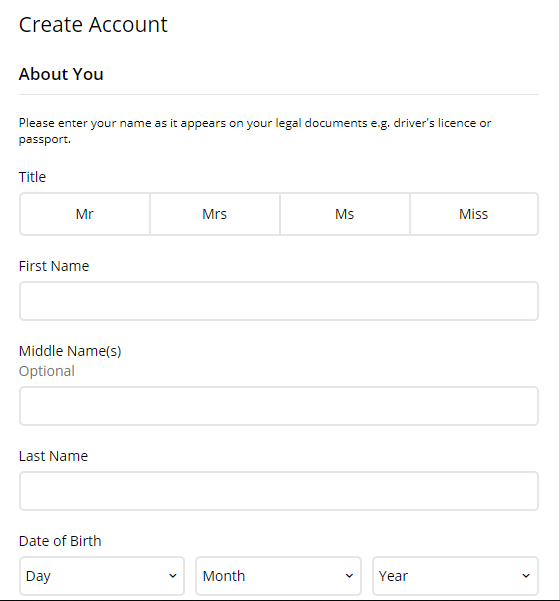
Task: Click the First Name label
Action: 54,266
